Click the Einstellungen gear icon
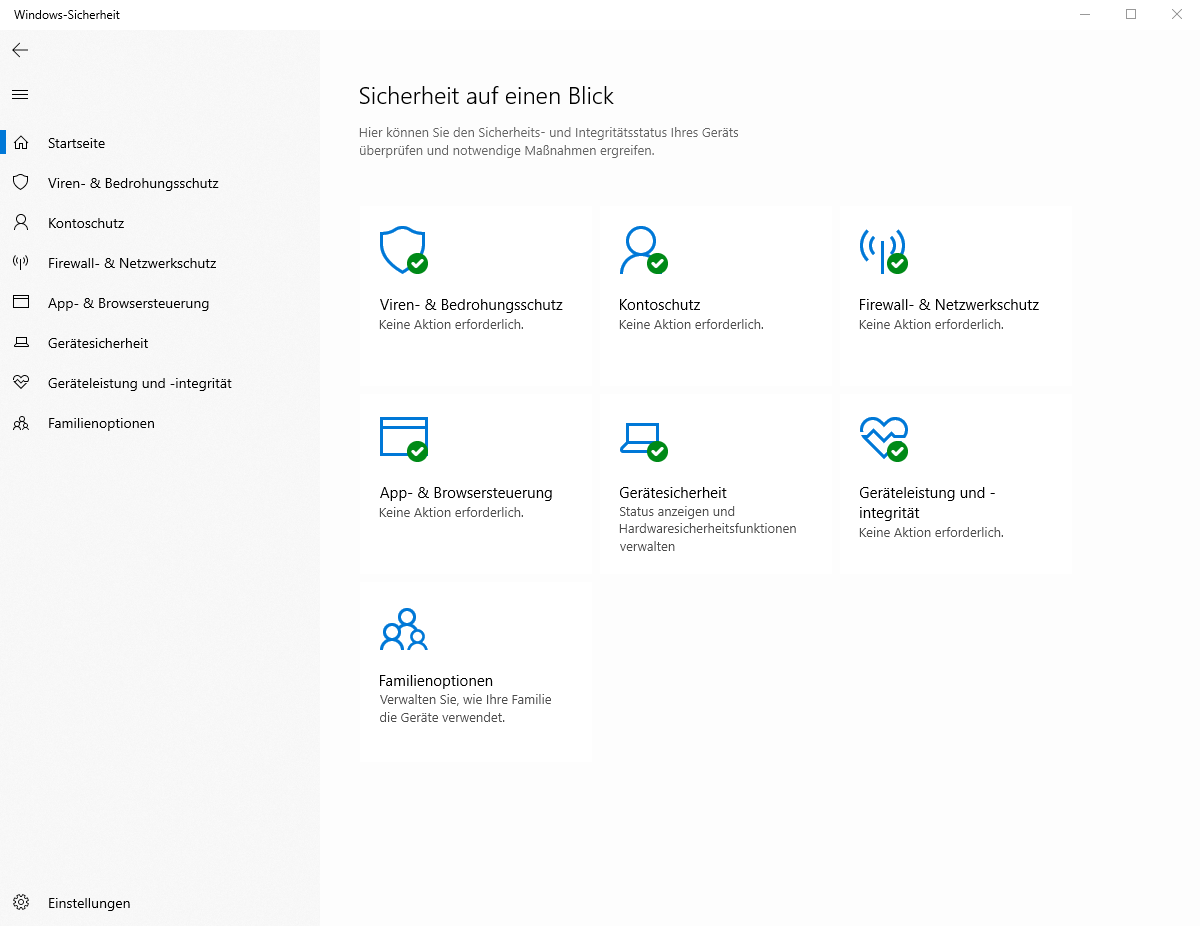The height and width of the screenshot is (926, 1200). coord(21,903)
